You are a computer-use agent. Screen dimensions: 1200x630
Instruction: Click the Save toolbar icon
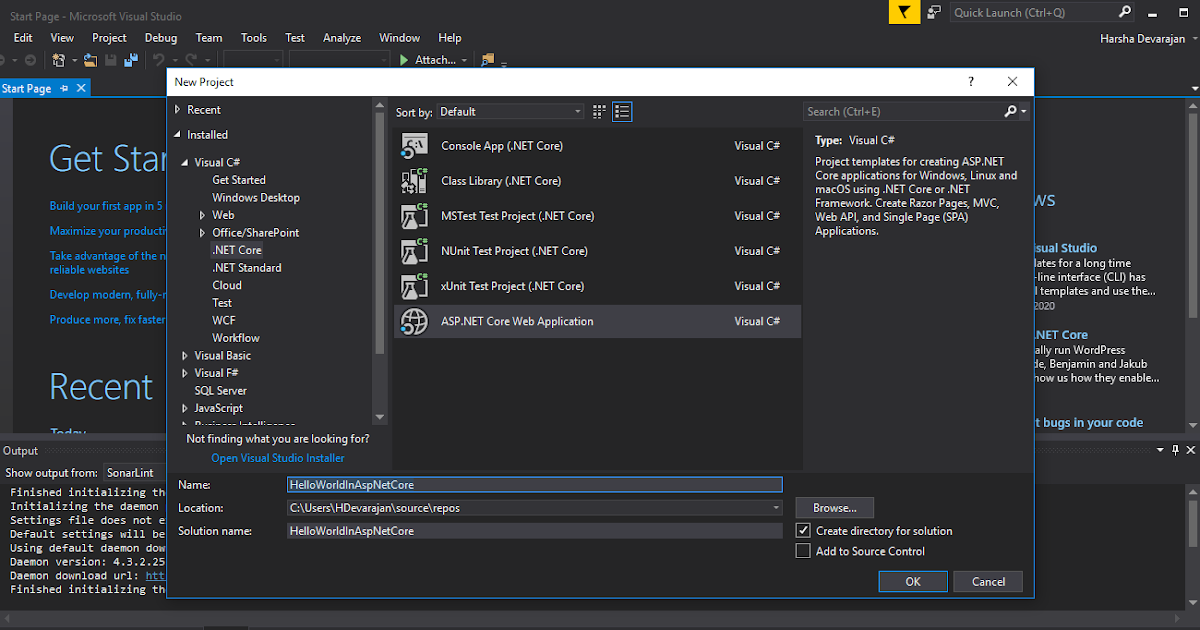tap(110, 60)
